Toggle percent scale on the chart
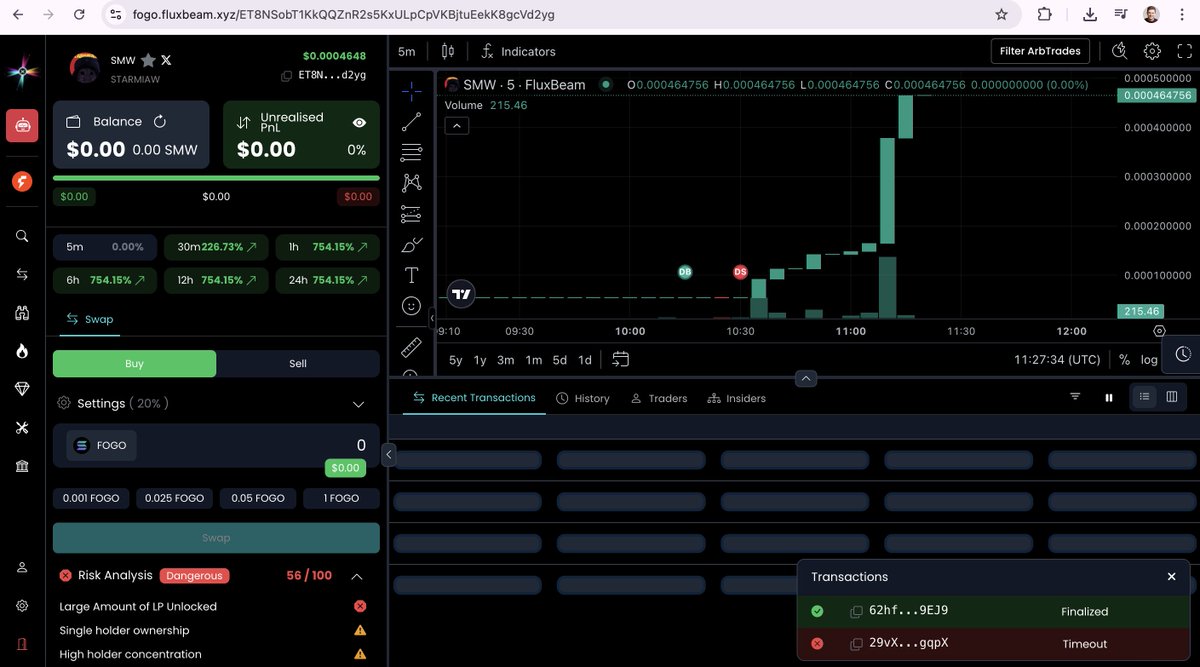 pos(1124,360)
